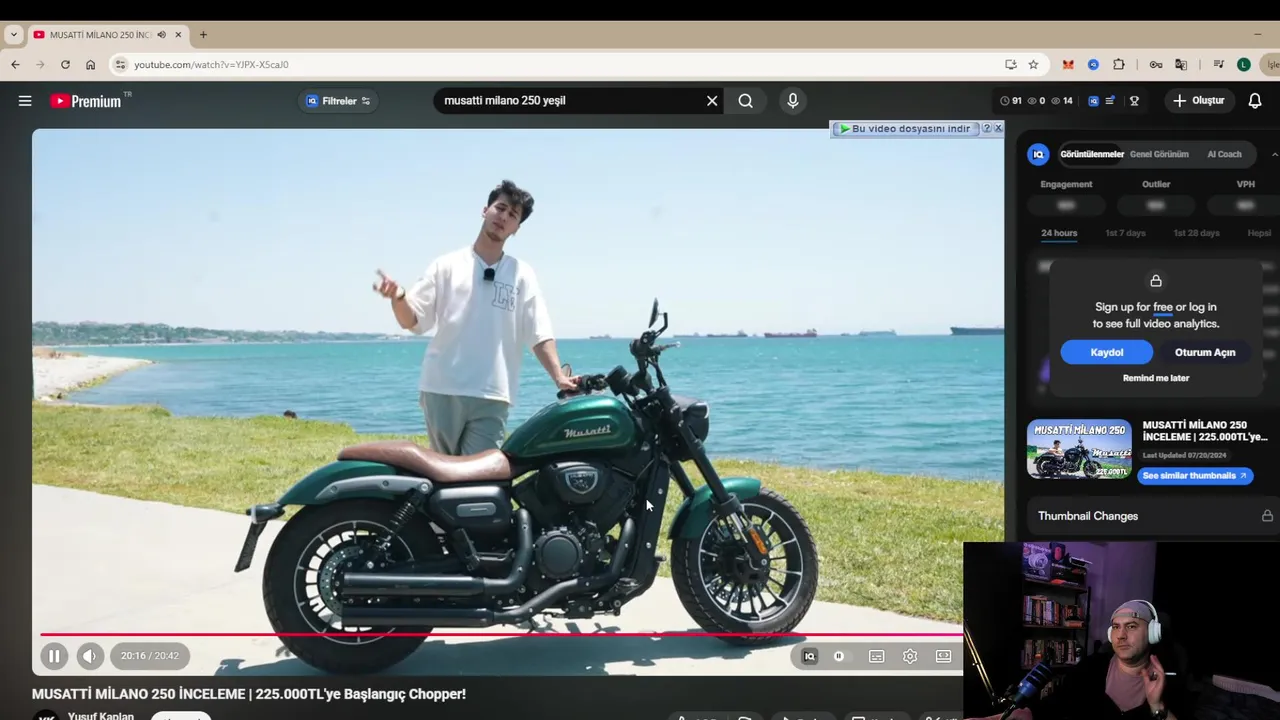Open the translate extension icon

click(1181, 65)
